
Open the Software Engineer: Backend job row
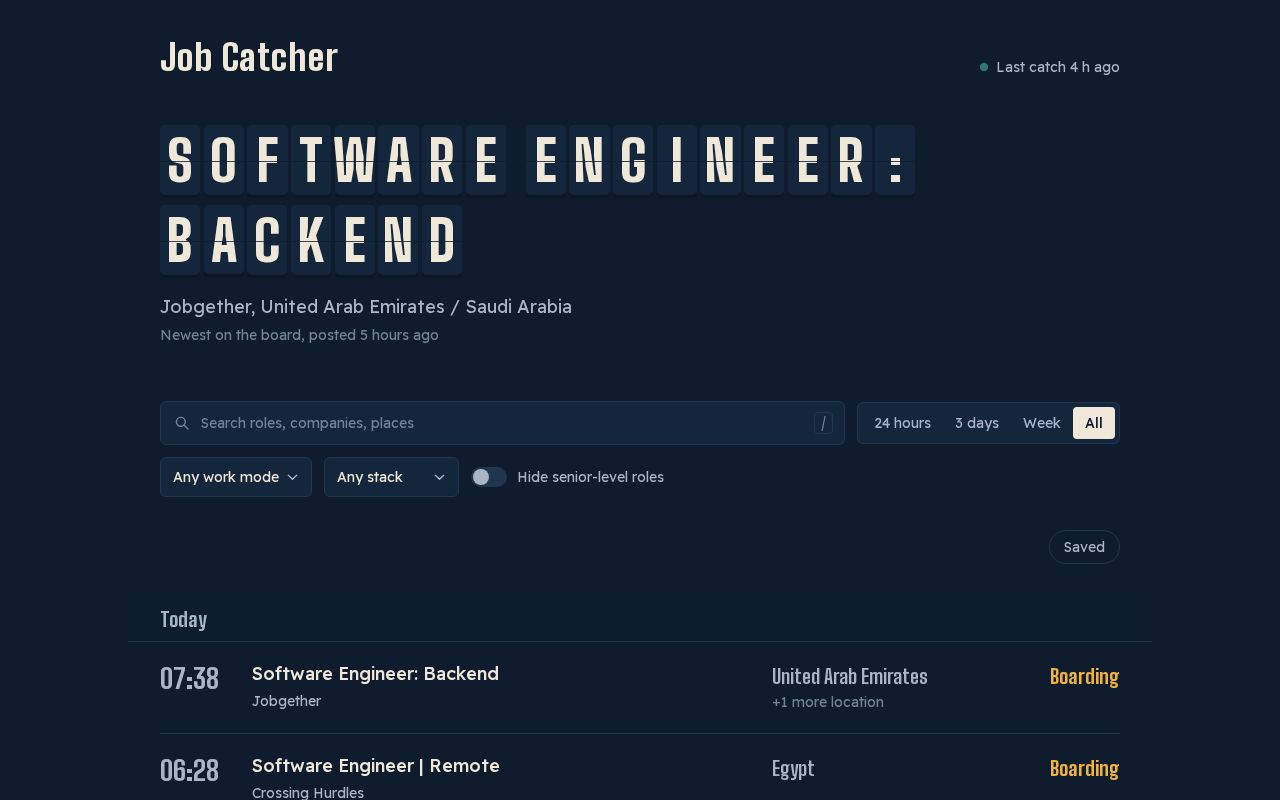[640, 688]
